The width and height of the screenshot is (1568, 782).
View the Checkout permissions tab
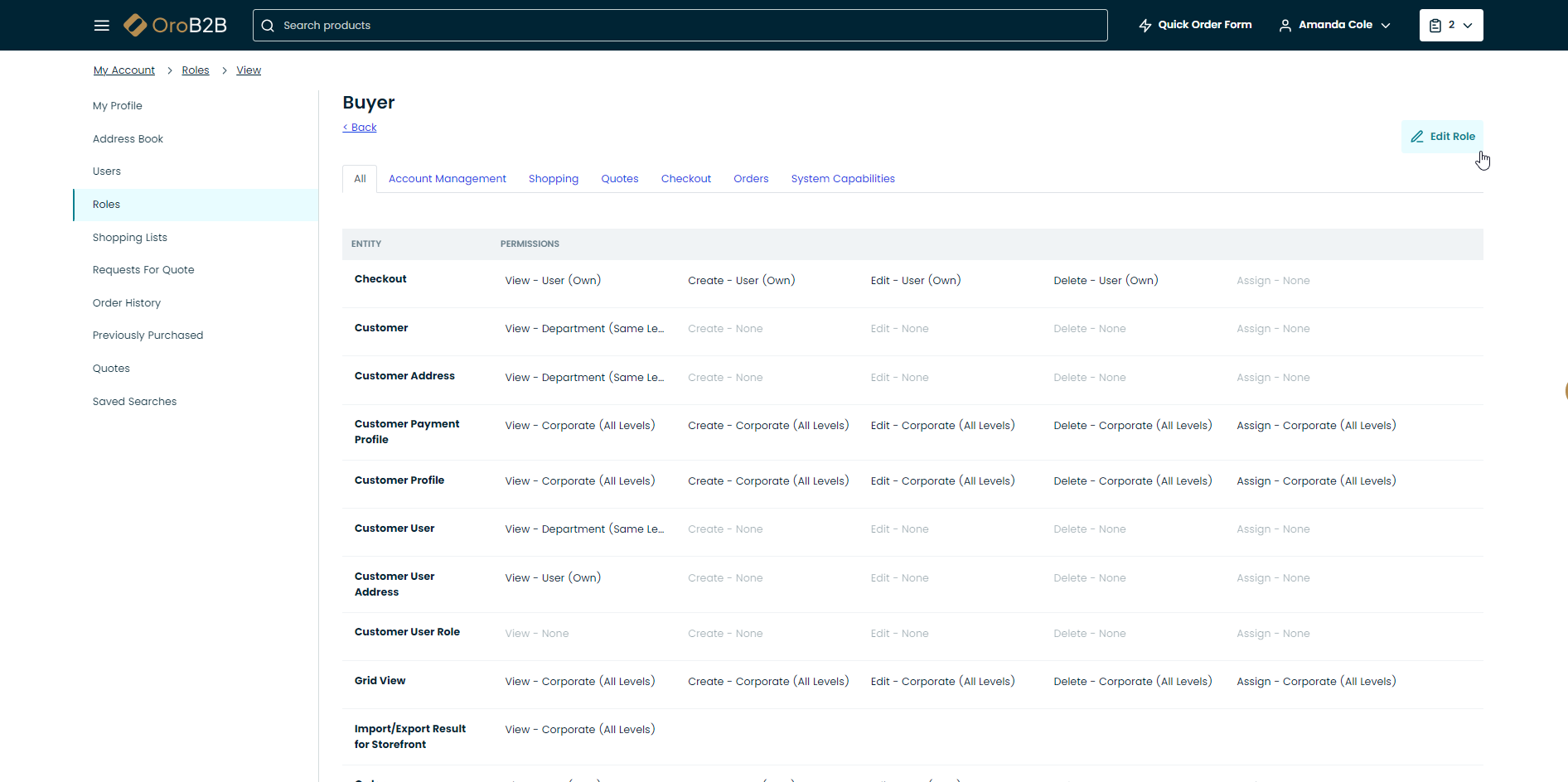click(685, 179)
